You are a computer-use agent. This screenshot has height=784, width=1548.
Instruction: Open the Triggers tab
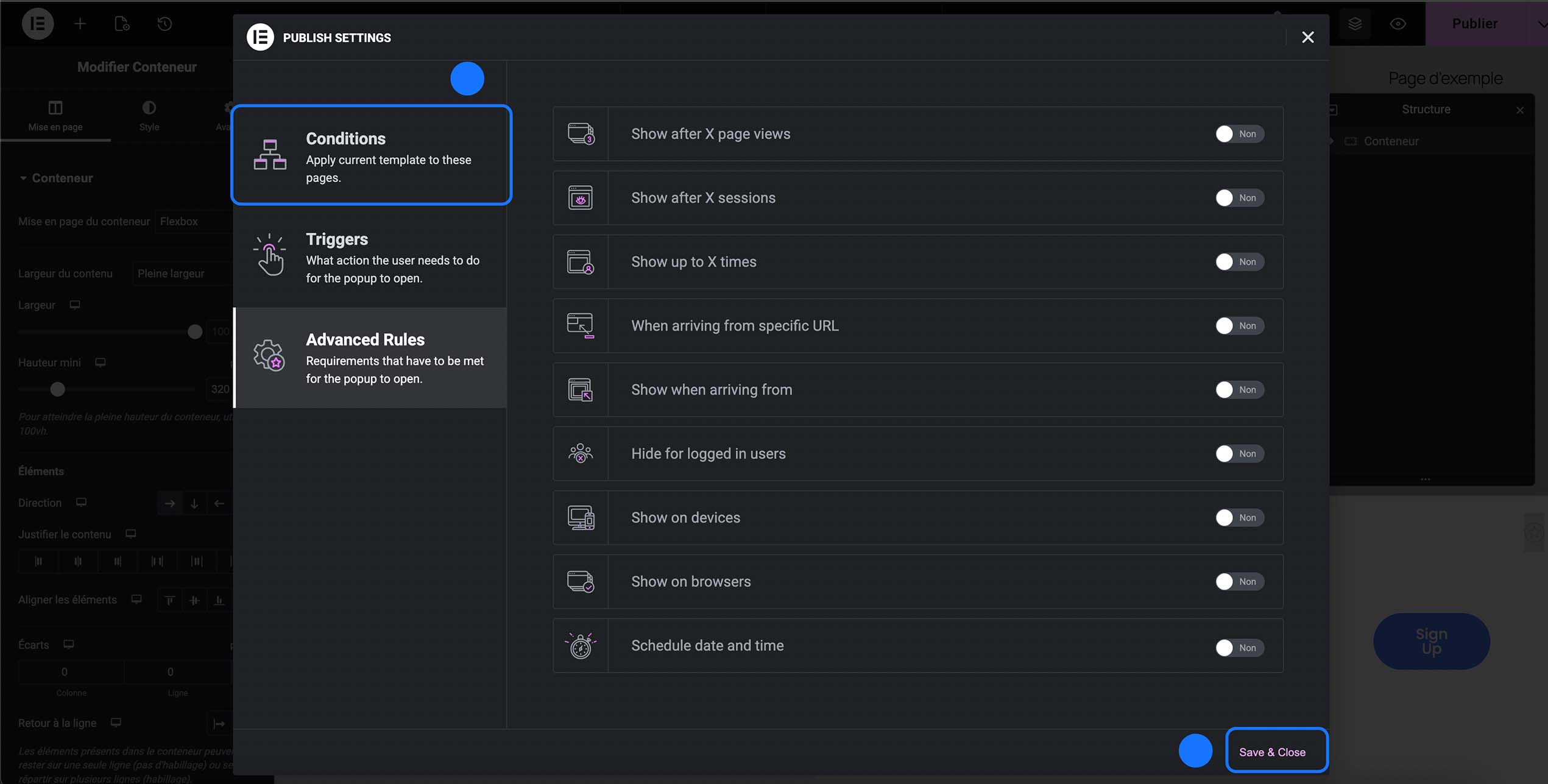371,257
